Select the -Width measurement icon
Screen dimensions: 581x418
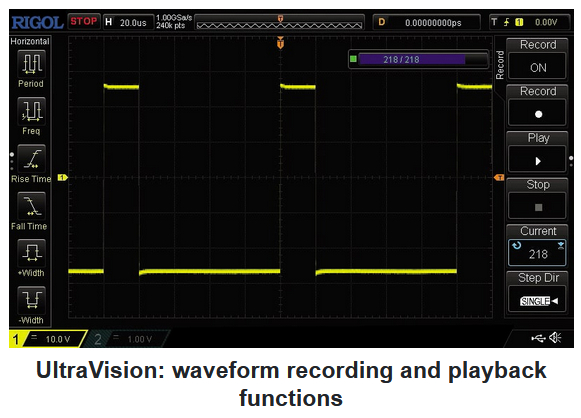tap(31, 299)
